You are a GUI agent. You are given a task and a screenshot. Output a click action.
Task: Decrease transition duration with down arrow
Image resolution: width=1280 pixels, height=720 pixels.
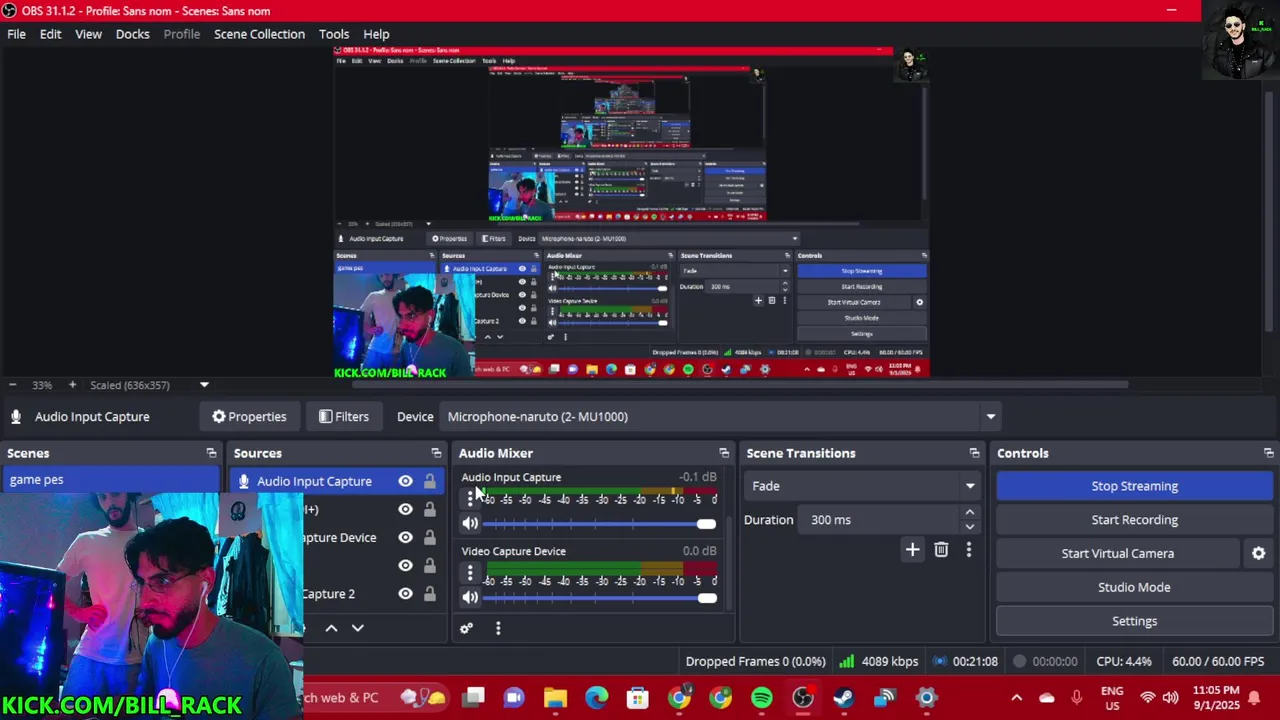click(969, 527)
